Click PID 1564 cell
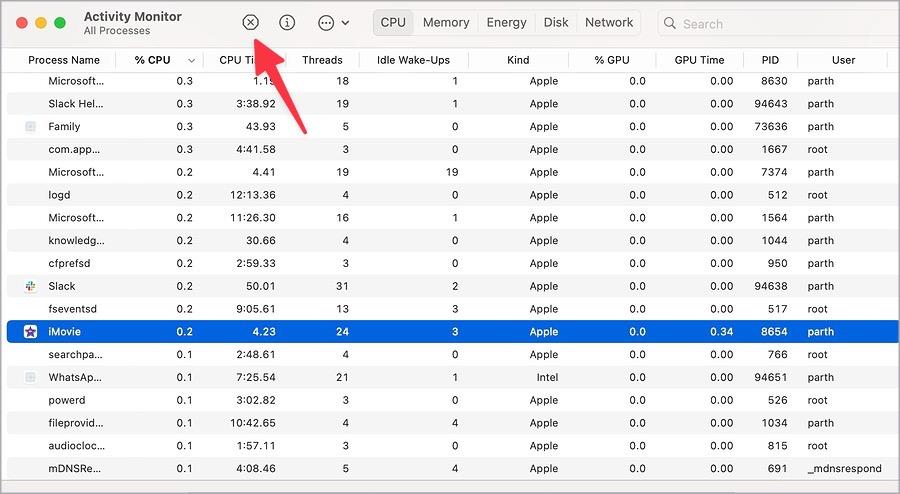Screen dimensions: 900x494 pyautogui.click(x=774, y=217)
